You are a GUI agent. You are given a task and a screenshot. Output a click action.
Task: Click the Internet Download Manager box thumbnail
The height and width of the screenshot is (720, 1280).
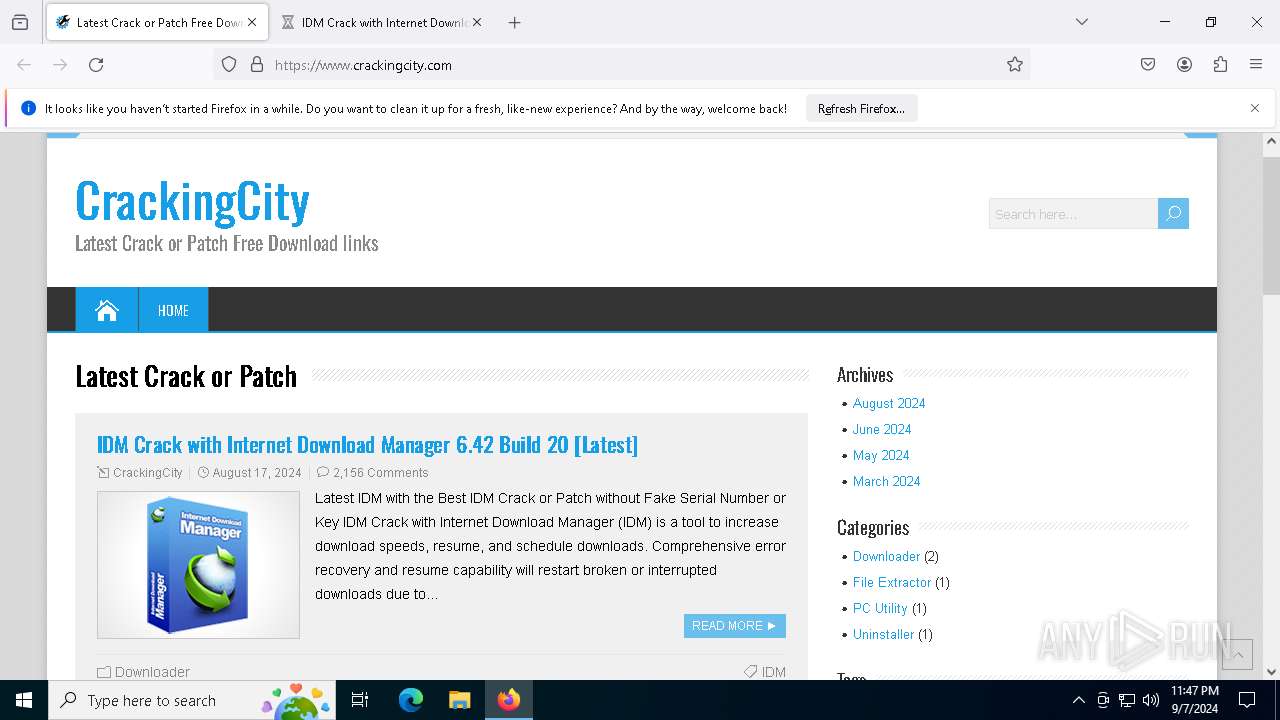pos(198,565)
